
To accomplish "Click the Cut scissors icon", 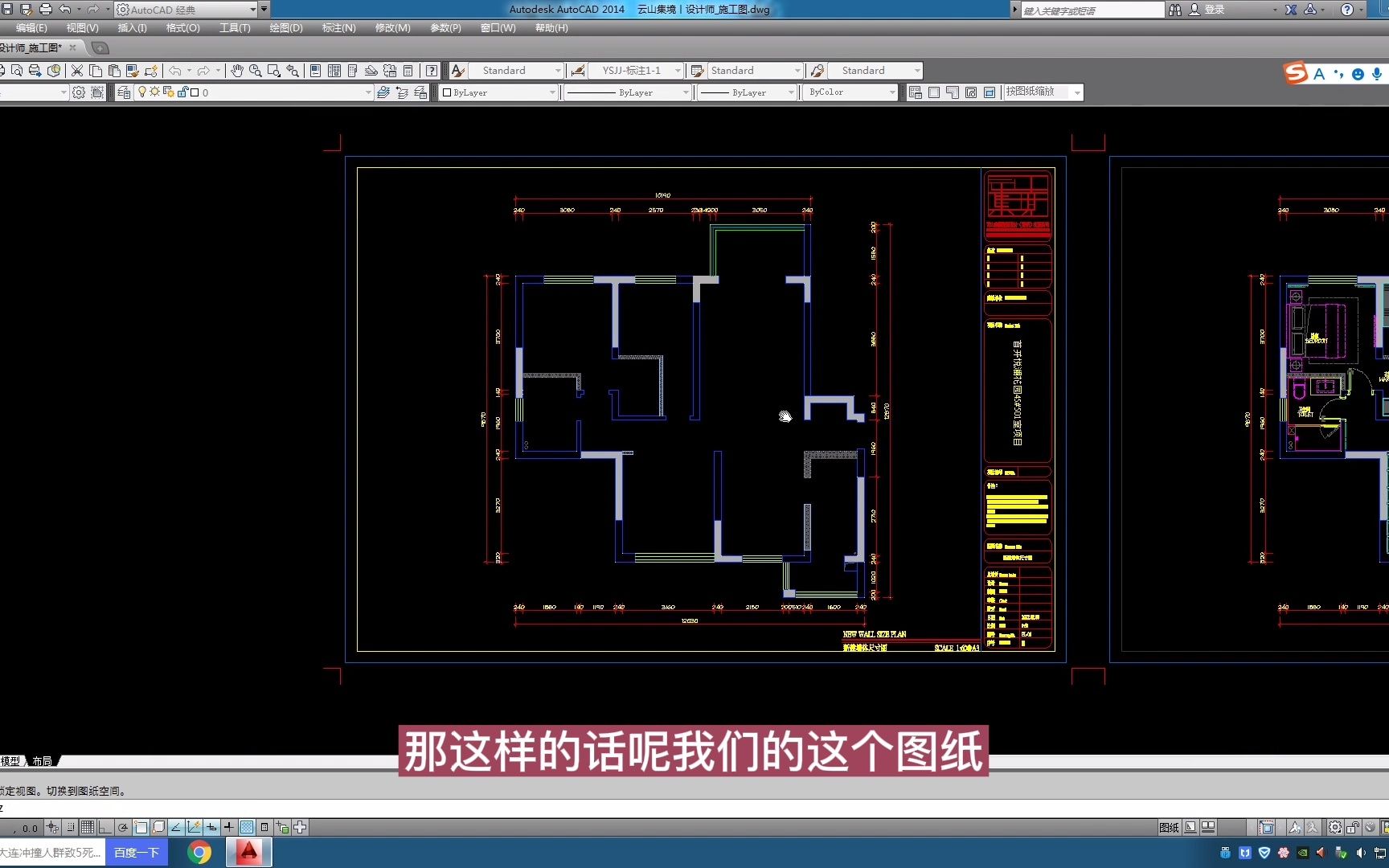I will click(x=77, y=71).
